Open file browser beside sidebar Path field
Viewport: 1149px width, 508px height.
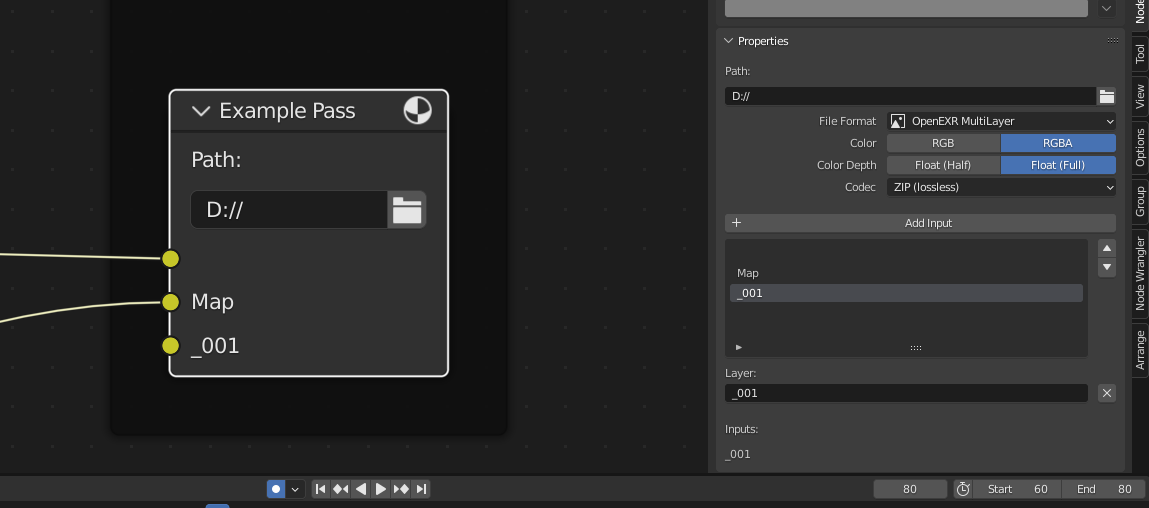tap(1106, 96)
